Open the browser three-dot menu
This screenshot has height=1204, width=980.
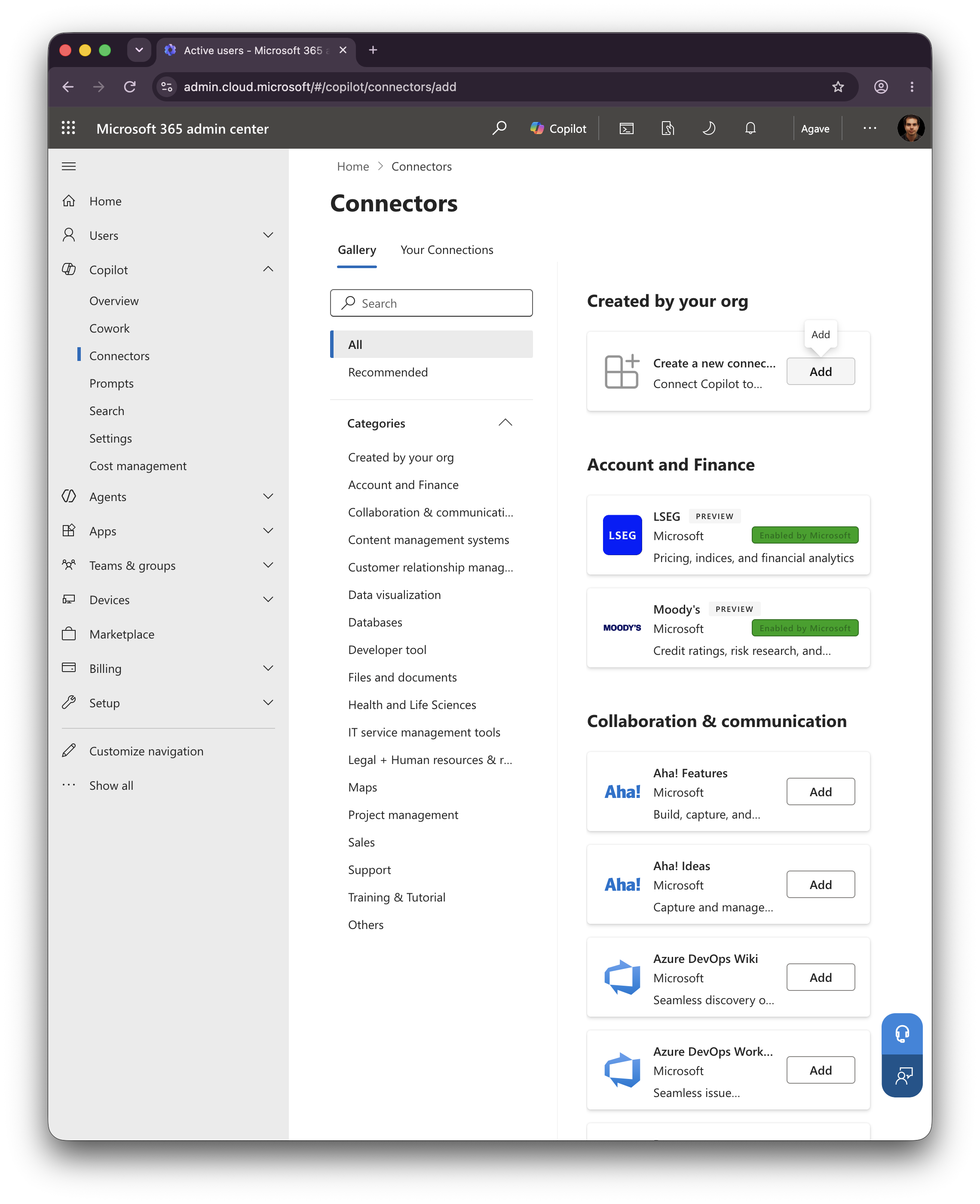click(912, 87)
